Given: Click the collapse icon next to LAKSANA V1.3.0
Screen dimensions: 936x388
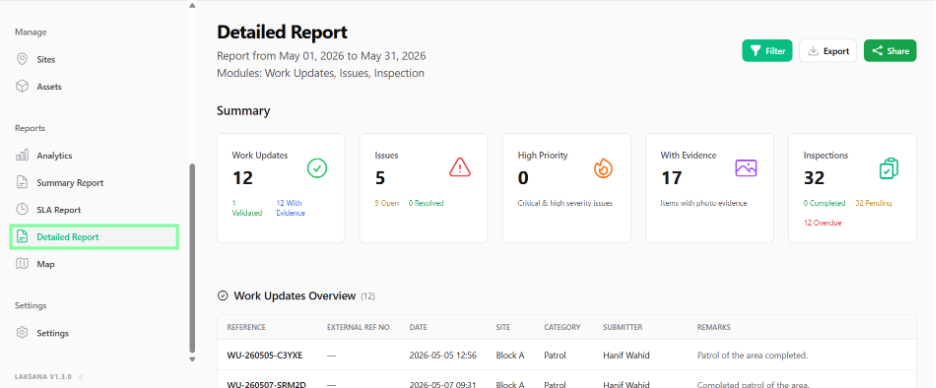Looking at the screenshot, I should point(81,377).
